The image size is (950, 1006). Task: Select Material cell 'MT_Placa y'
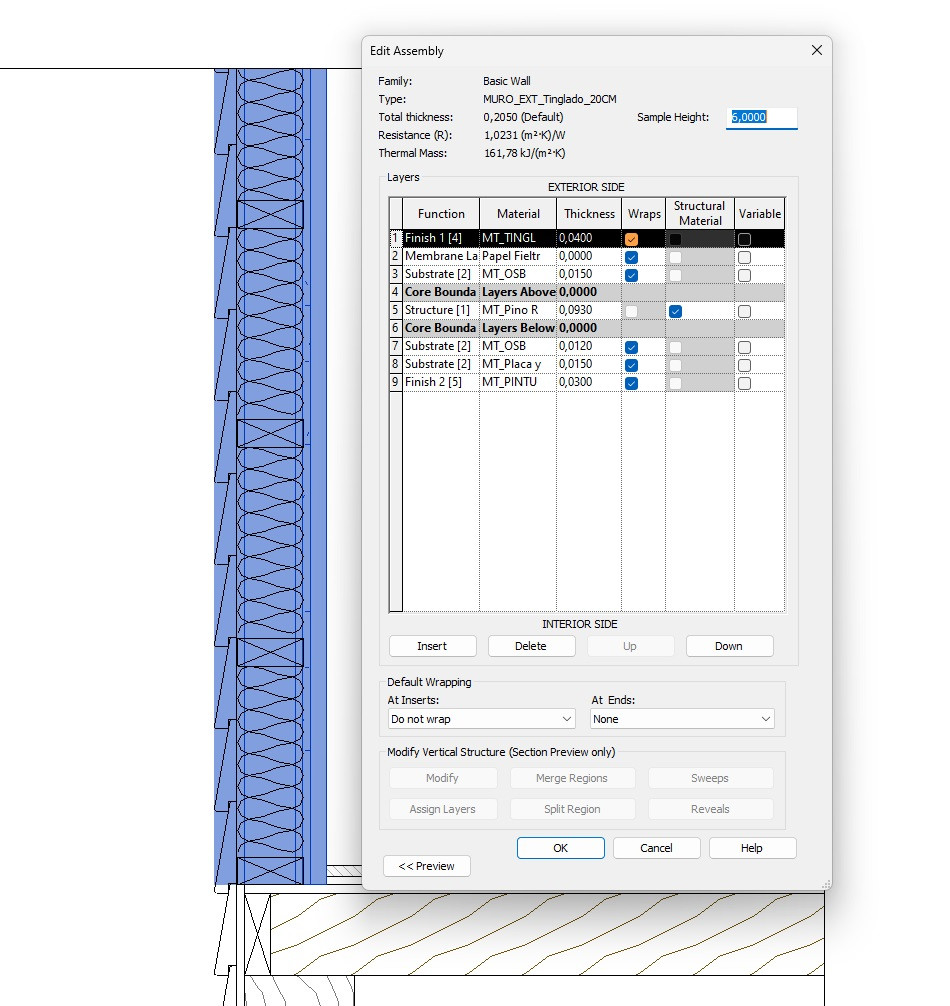coord(518,364)
